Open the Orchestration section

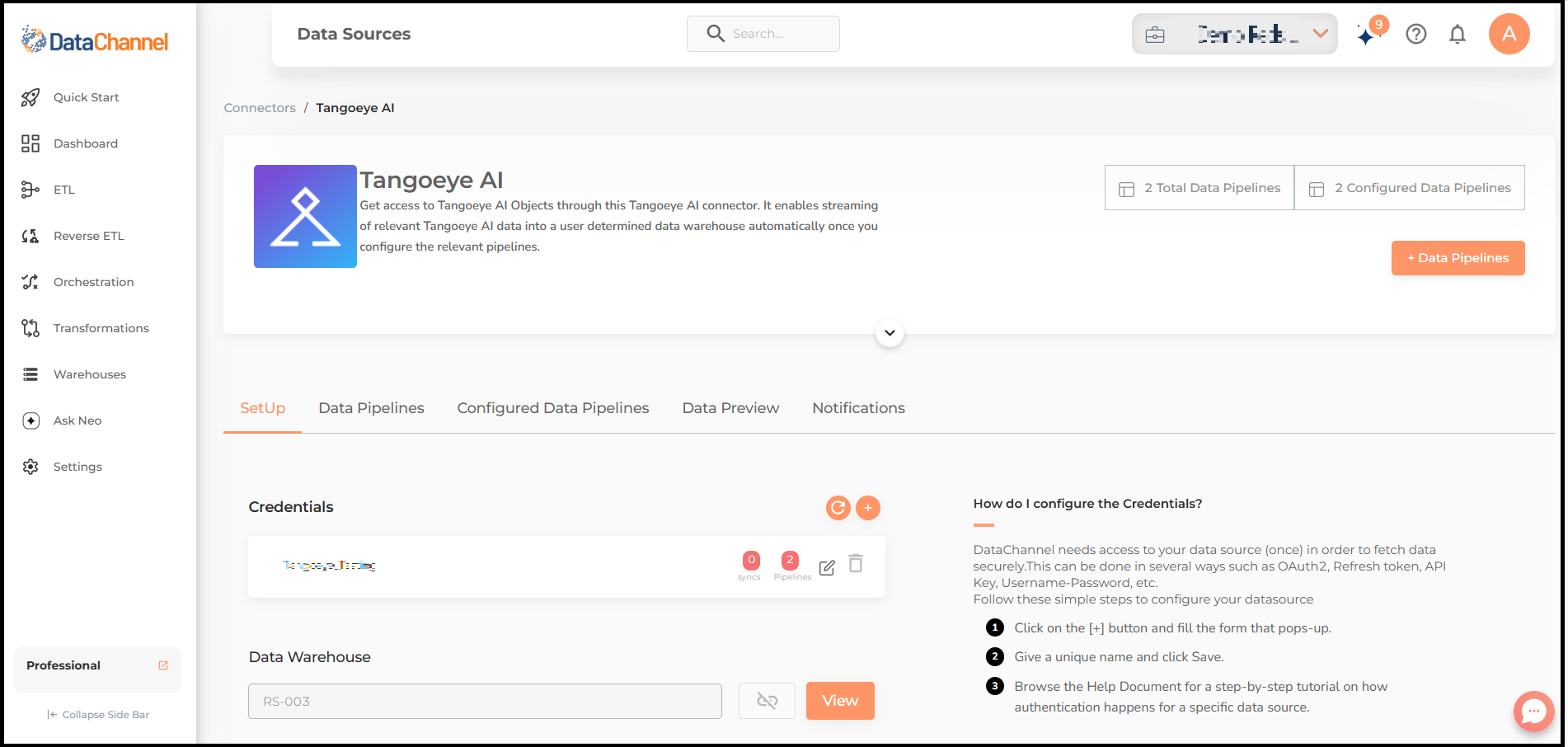tap(93, 282)
